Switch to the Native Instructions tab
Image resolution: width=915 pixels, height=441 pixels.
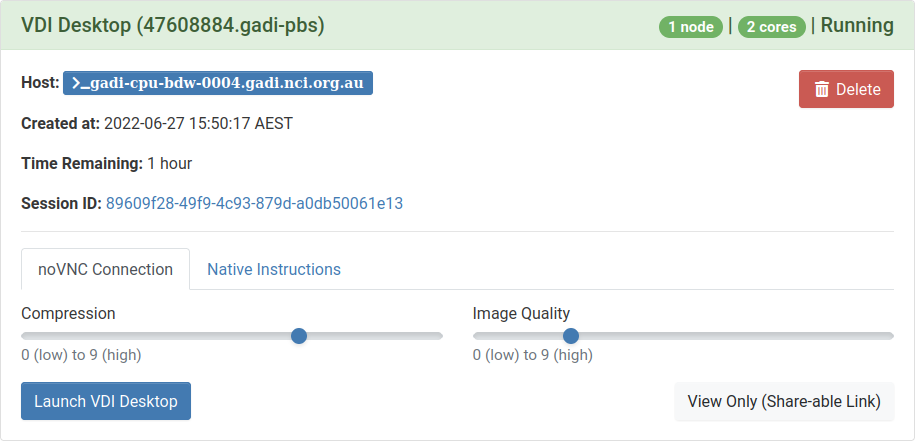[274, 270]
